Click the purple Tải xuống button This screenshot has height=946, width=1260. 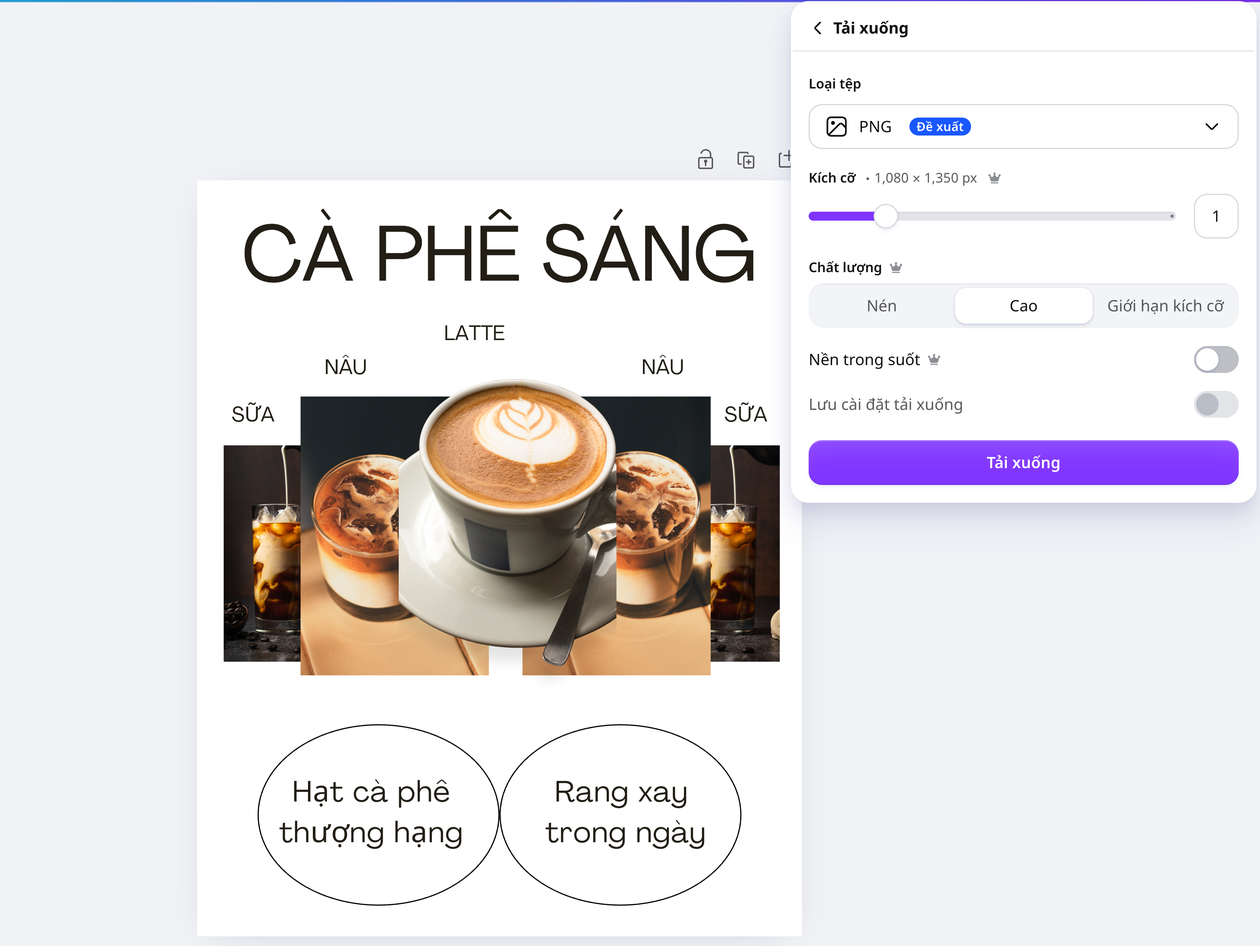pos(1023,463)
